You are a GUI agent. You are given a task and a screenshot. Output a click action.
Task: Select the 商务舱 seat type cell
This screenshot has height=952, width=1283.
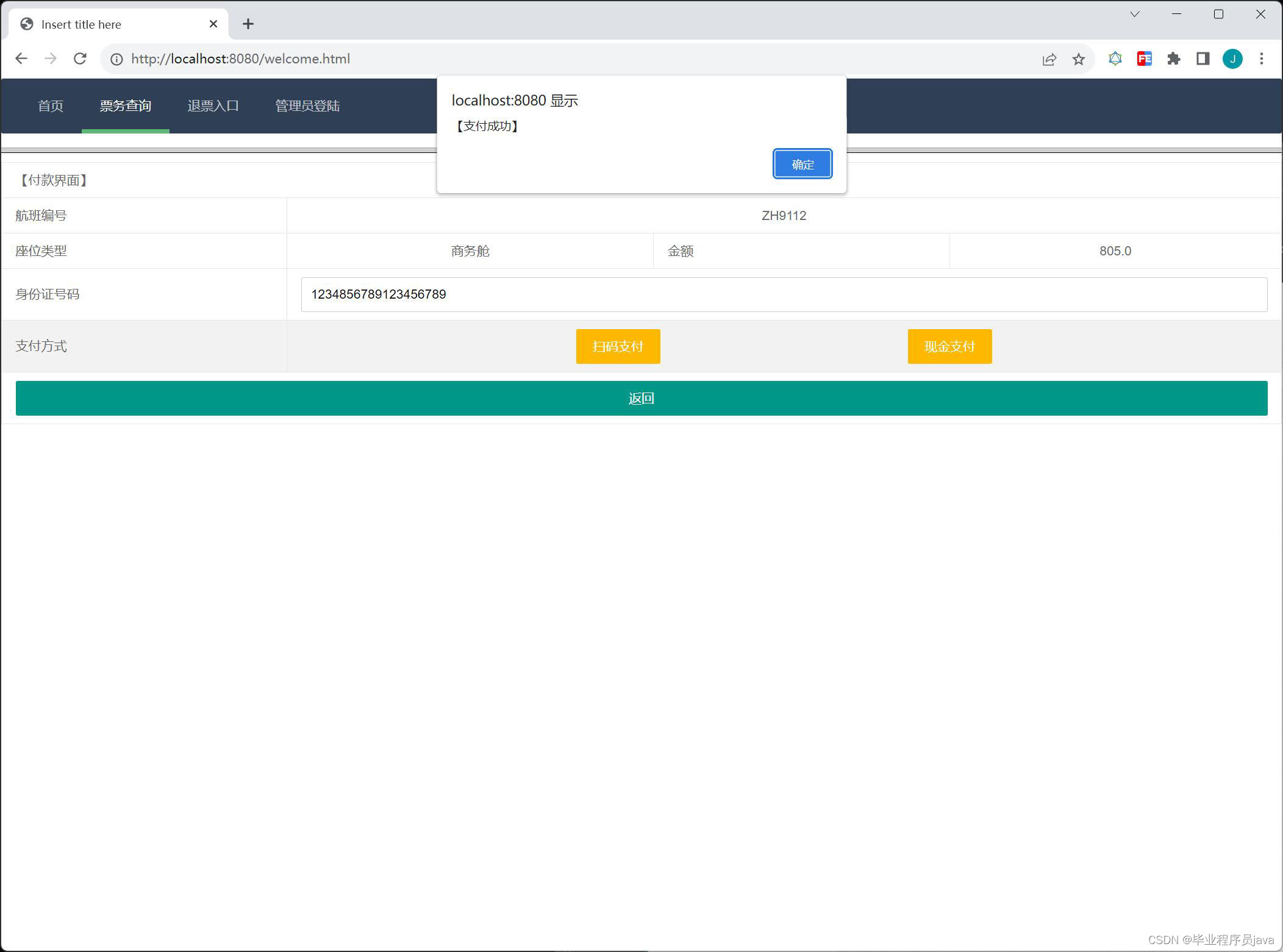(x=470, y=251)
